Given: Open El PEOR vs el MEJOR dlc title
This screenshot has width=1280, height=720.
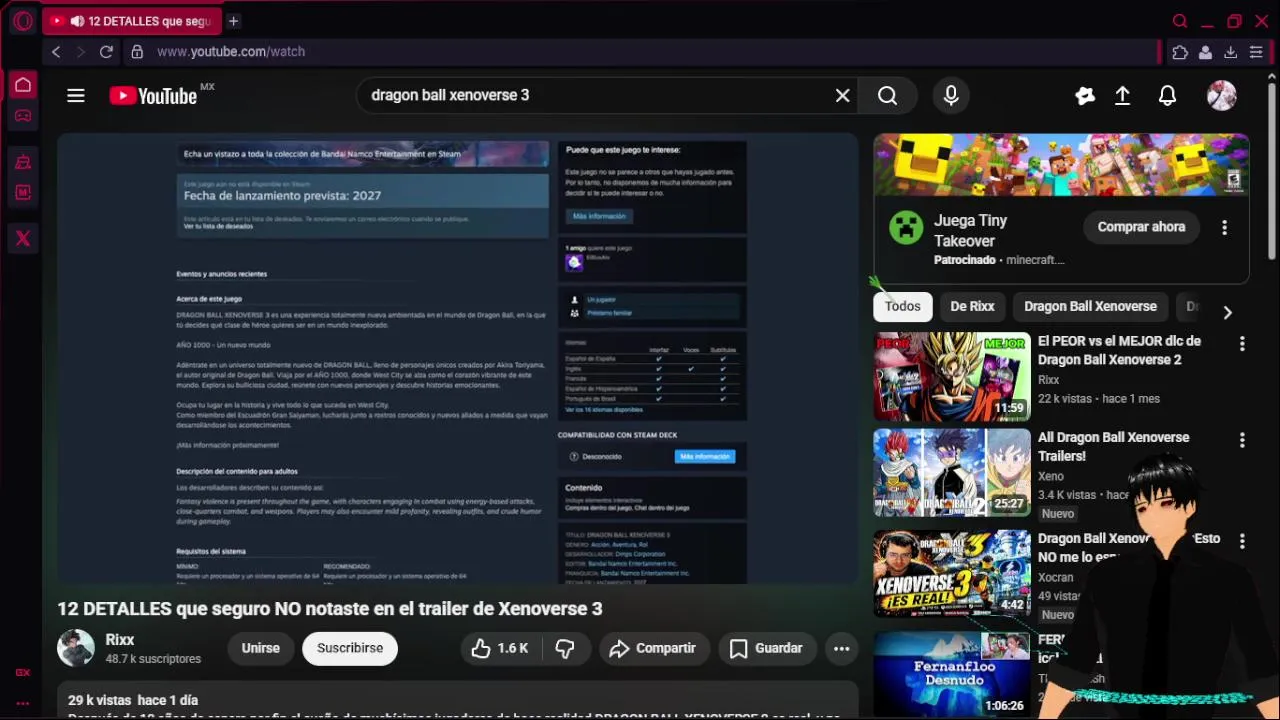Looking at the screenshot, I should (x=1119, y=350).
